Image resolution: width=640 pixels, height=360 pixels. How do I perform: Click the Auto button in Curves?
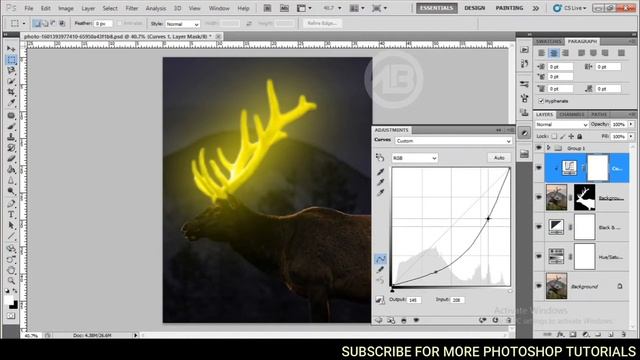pyautogui.click(x=499, y=158)
